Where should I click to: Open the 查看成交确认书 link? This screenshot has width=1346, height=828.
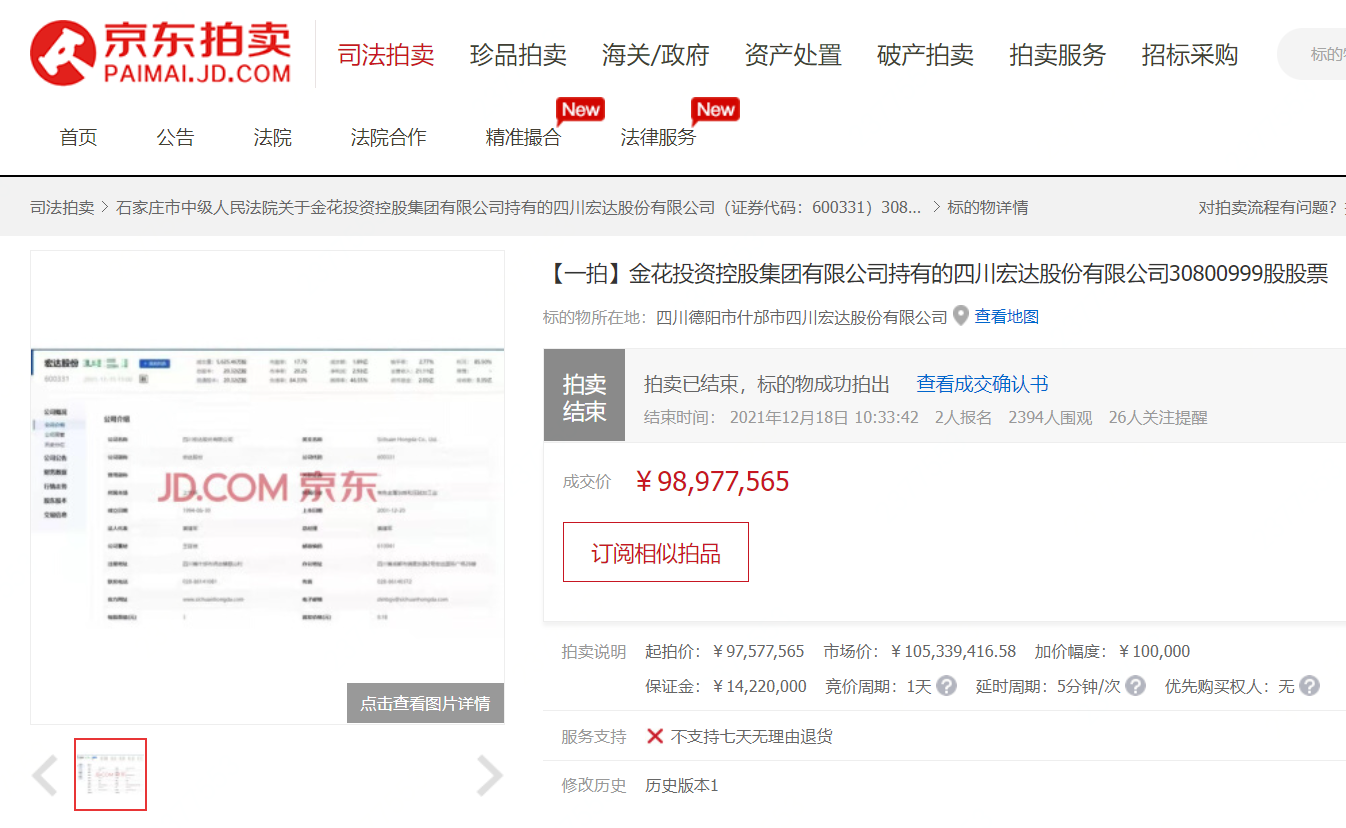tap(982, 384)
